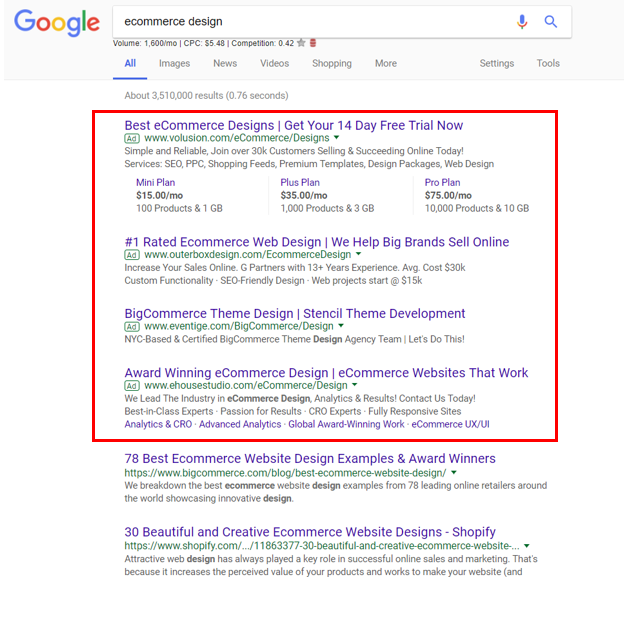The width and height of the screenshot is (624, 640).
Task: Open 30 Beautiful and Creative Ecommerce Designs result
Action: click(310, 532)
